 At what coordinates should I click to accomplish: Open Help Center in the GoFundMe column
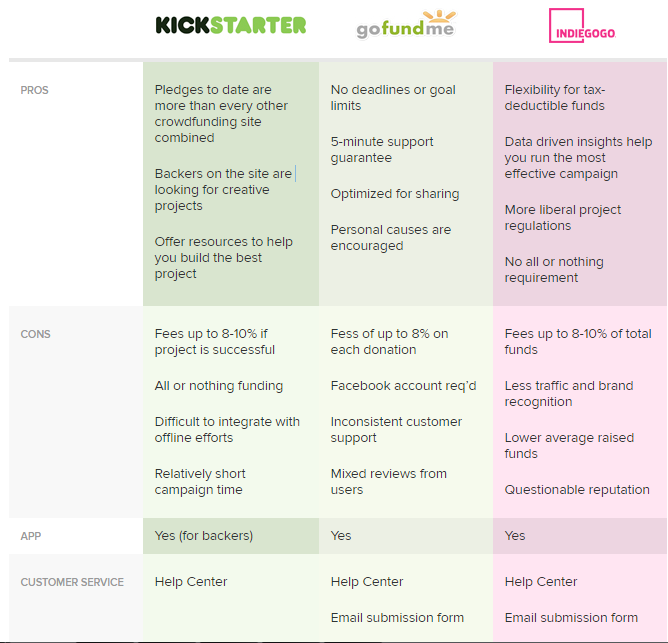367,582
